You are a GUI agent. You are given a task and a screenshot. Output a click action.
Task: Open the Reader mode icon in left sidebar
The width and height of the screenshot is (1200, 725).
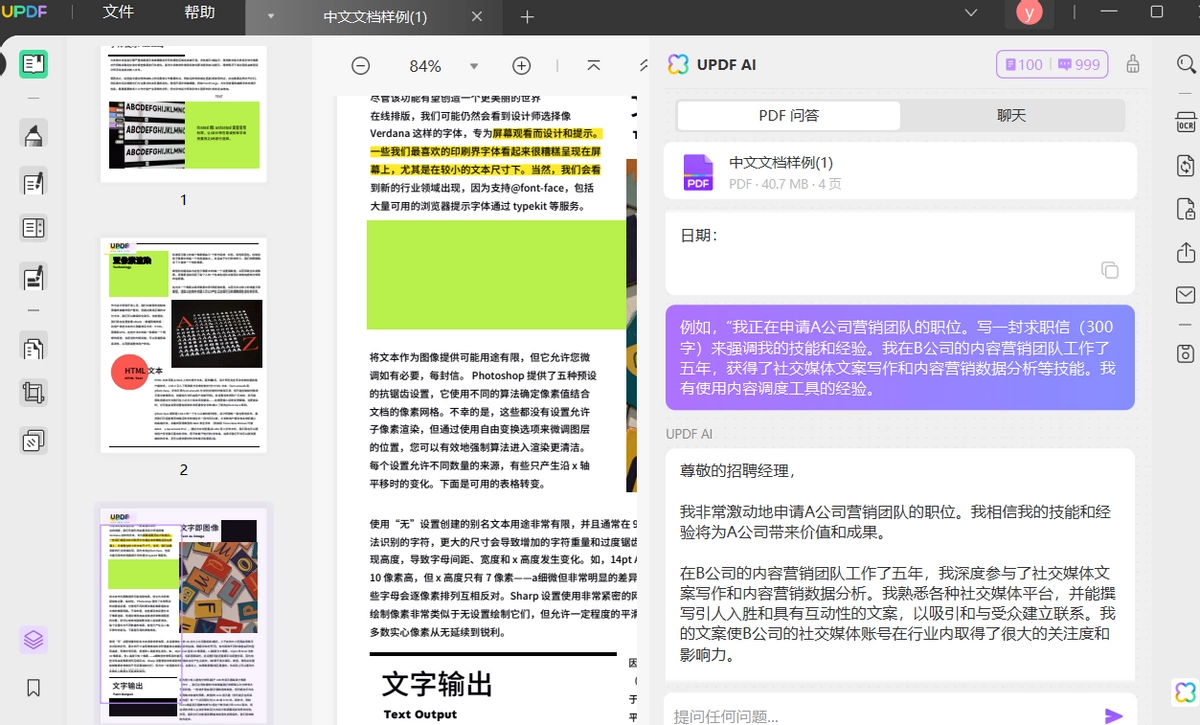click(x=33, y=64)
